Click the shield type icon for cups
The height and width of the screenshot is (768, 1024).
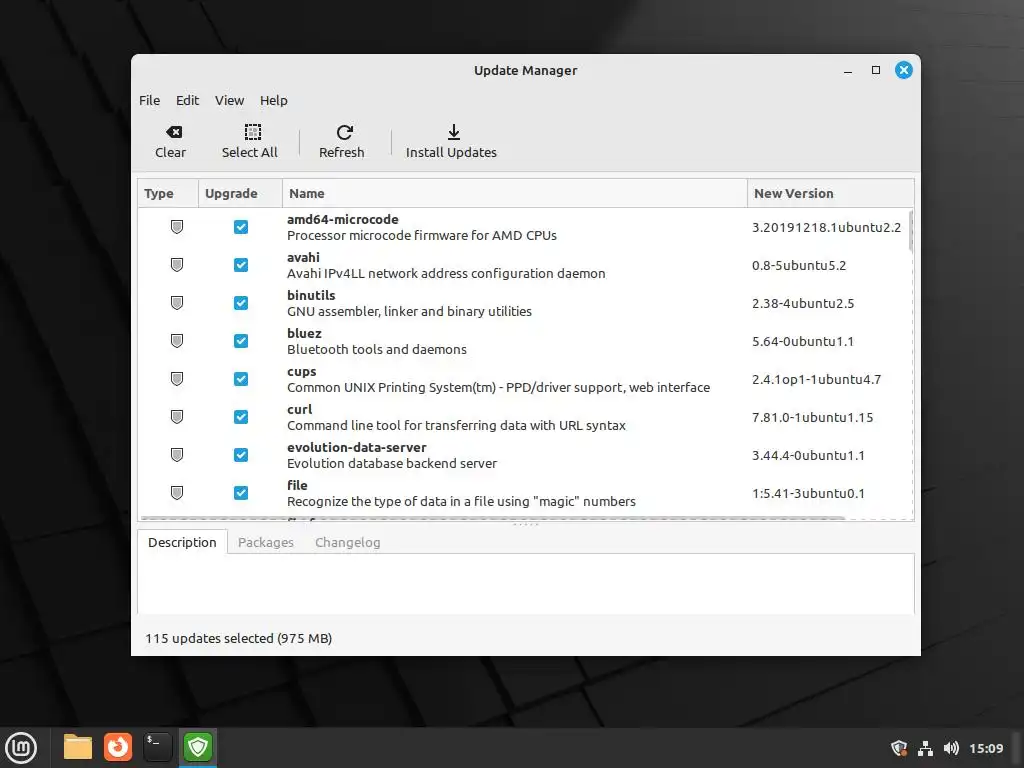(x=176, y=379)
